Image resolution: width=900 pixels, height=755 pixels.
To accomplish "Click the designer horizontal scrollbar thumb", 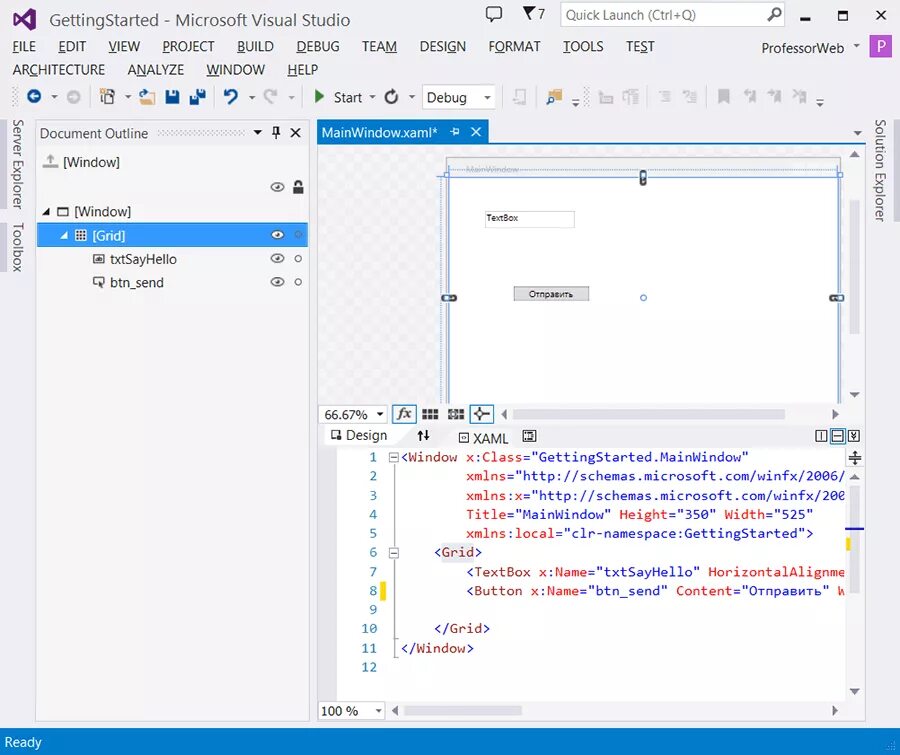I will point(649,415).
